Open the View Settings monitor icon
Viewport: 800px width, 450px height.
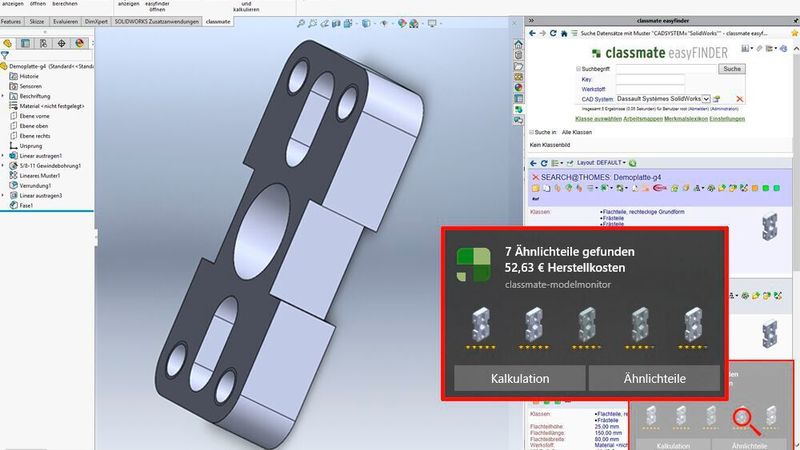(432, 23)
